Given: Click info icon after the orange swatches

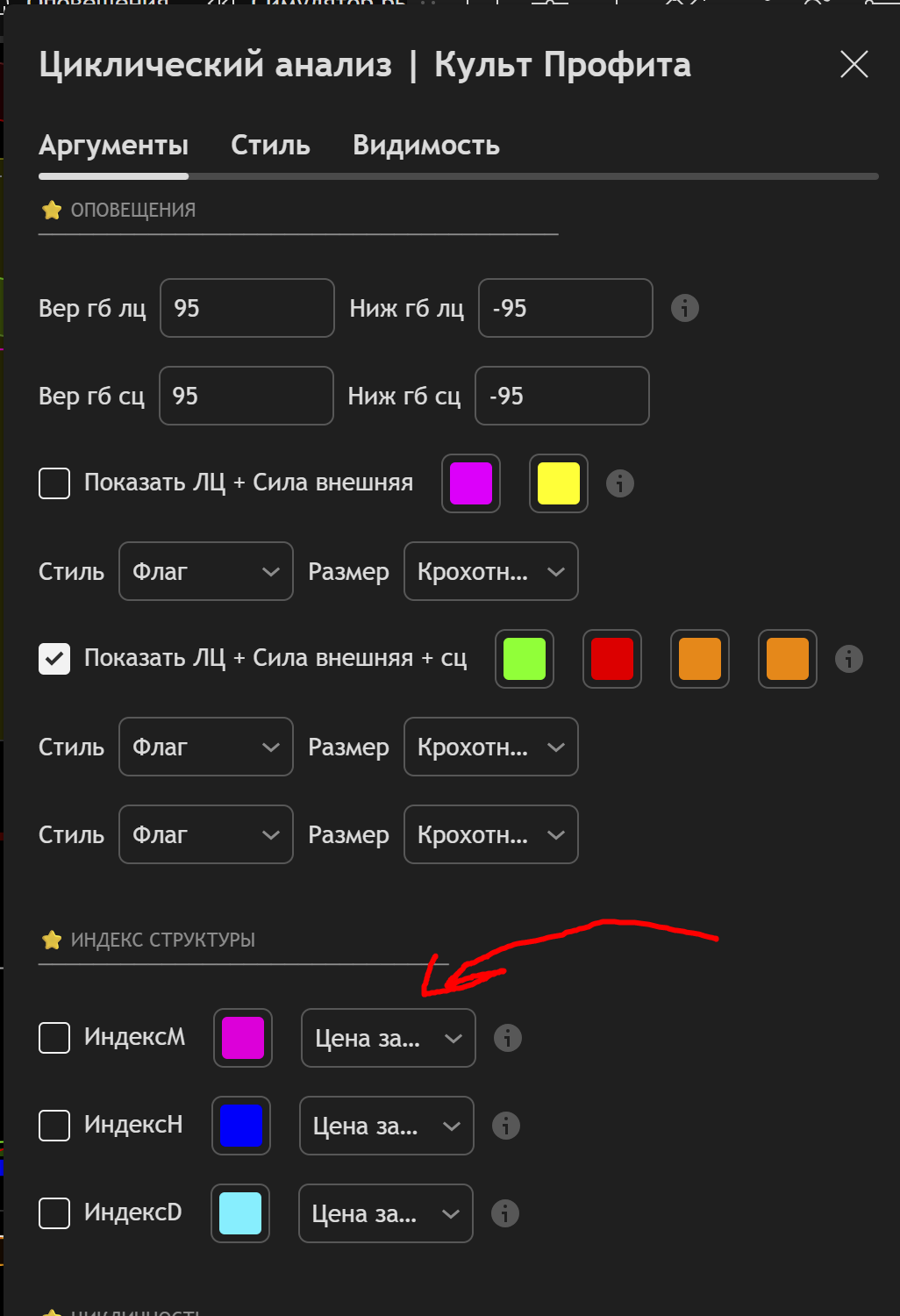Looking at the screenshot, I should click(x=849, y=659).
